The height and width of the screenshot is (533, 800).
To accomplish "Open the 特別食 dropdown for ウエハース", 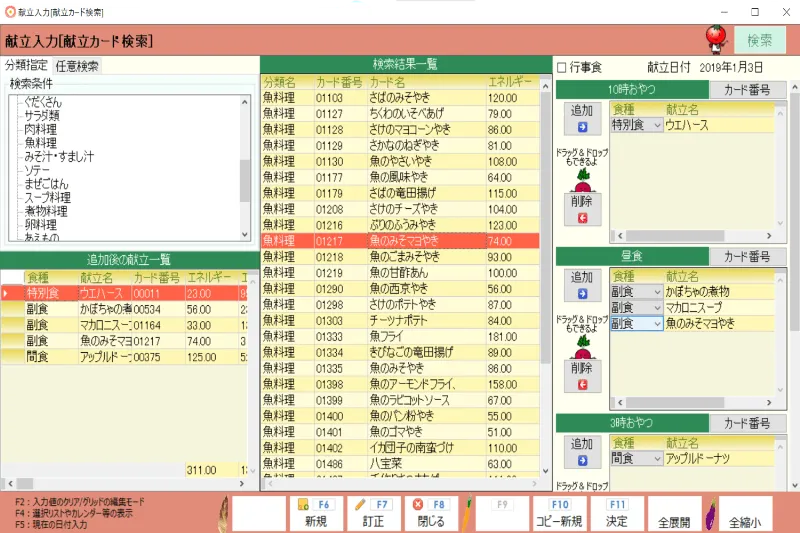I will pos(656,125).
